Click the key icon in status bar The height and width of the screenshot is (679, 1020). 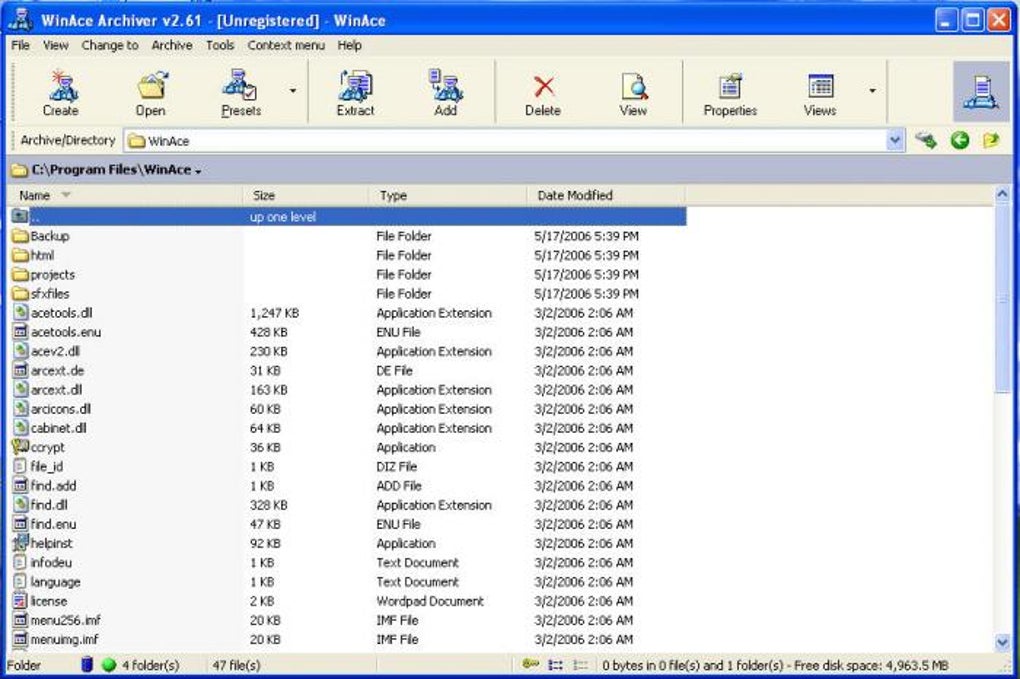(x=531, y=664)
